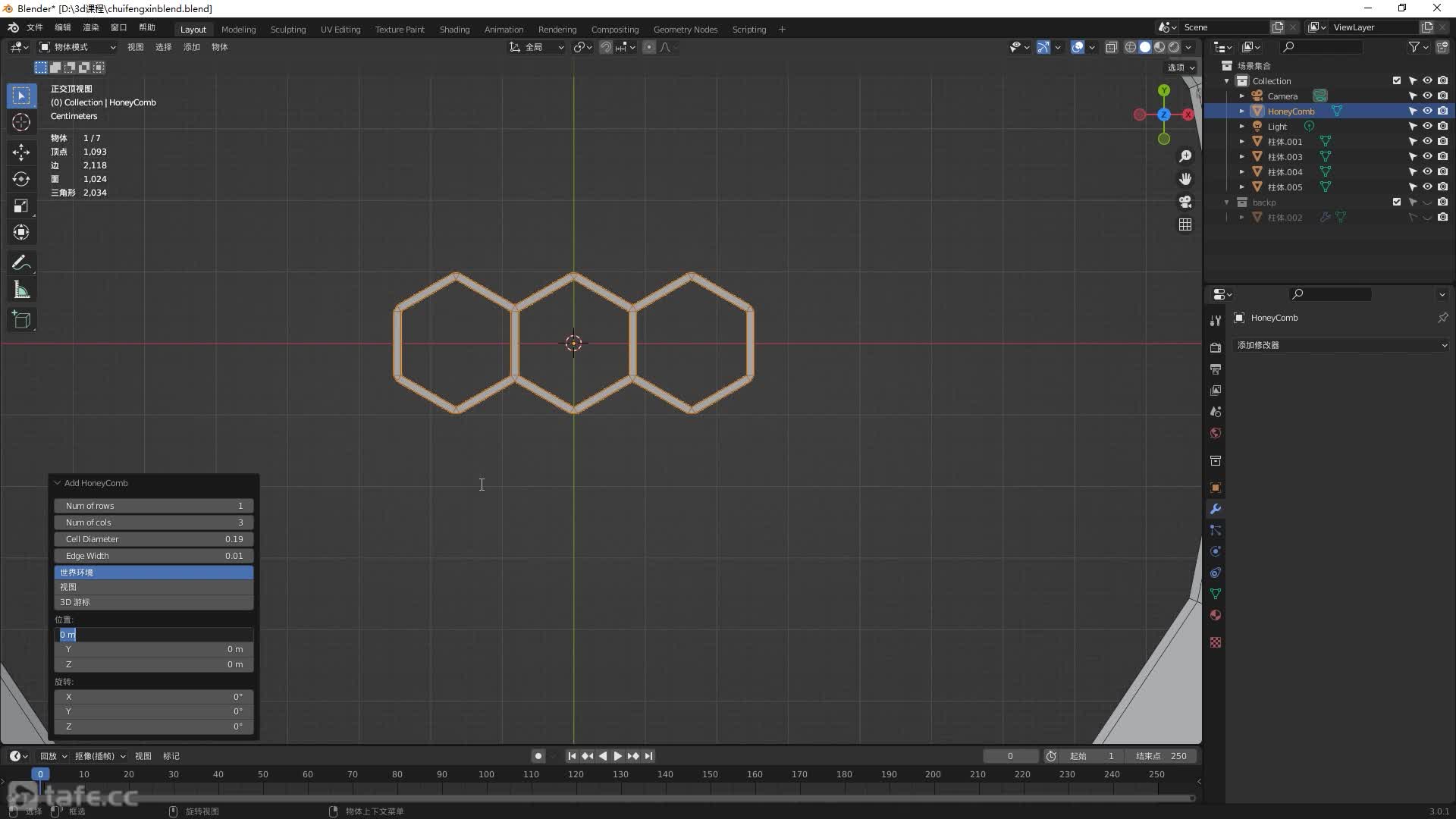Hide Light object in viewport
Image resolution: width=1456 pixels, height=819 pixels.
click(1427, 126)
